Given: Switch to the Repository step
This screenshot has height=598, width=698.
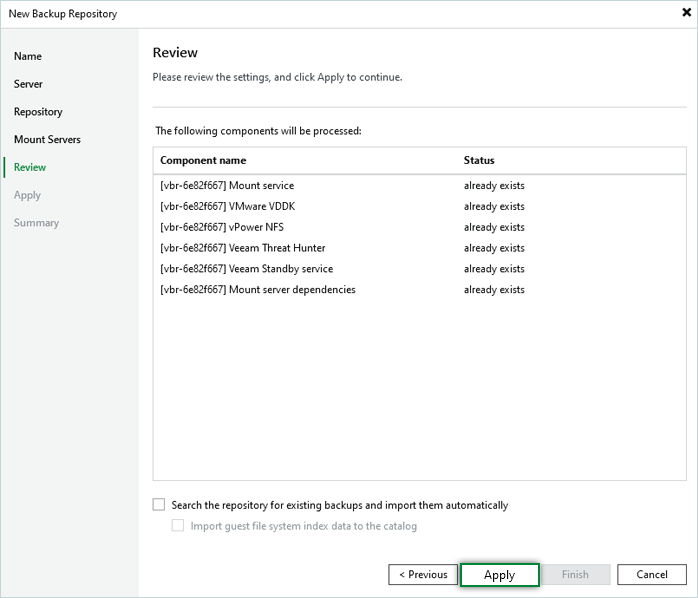Looking at the screenshot, I should click(x=38, y=112).
